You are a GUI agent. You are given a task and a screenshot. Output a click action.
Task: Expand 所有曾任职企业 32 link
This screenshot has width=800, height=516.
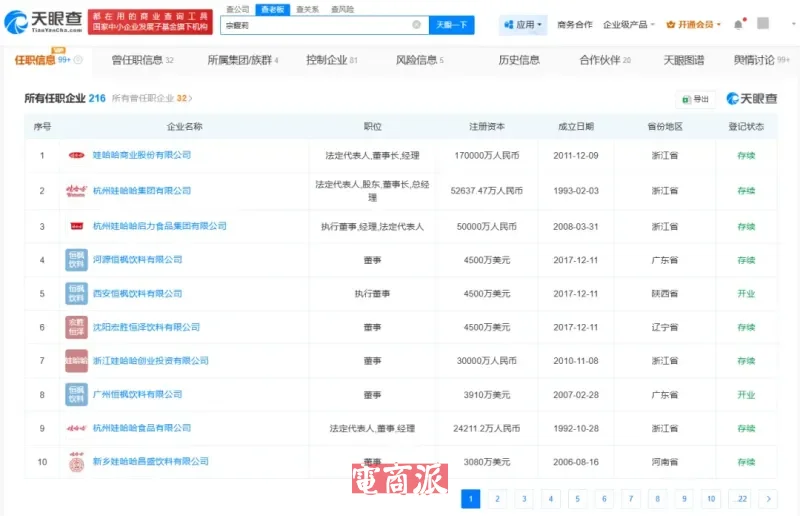point(152,98)
